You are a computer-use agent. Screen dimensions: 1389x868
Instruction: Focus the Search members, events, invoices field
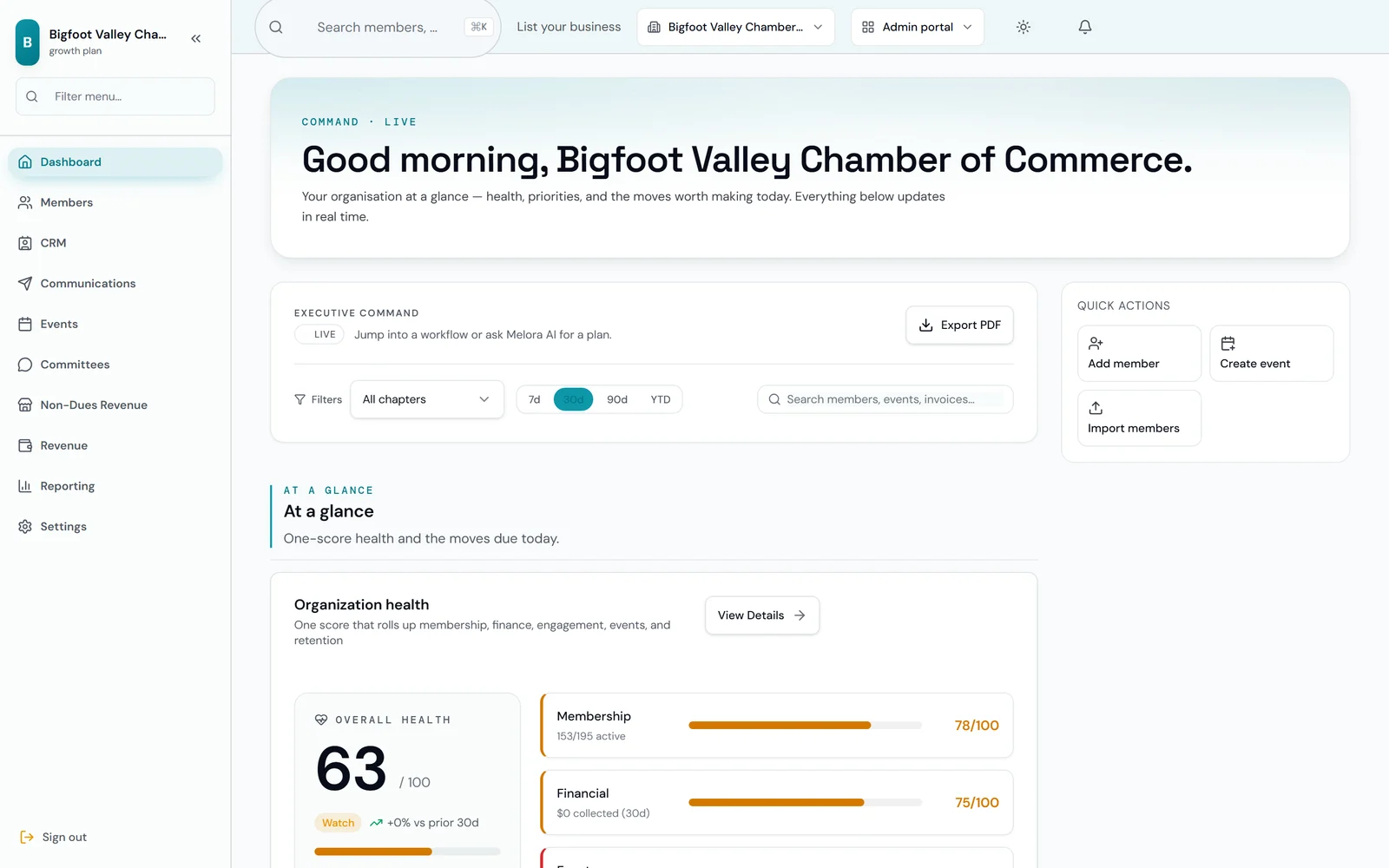[885, 399]
